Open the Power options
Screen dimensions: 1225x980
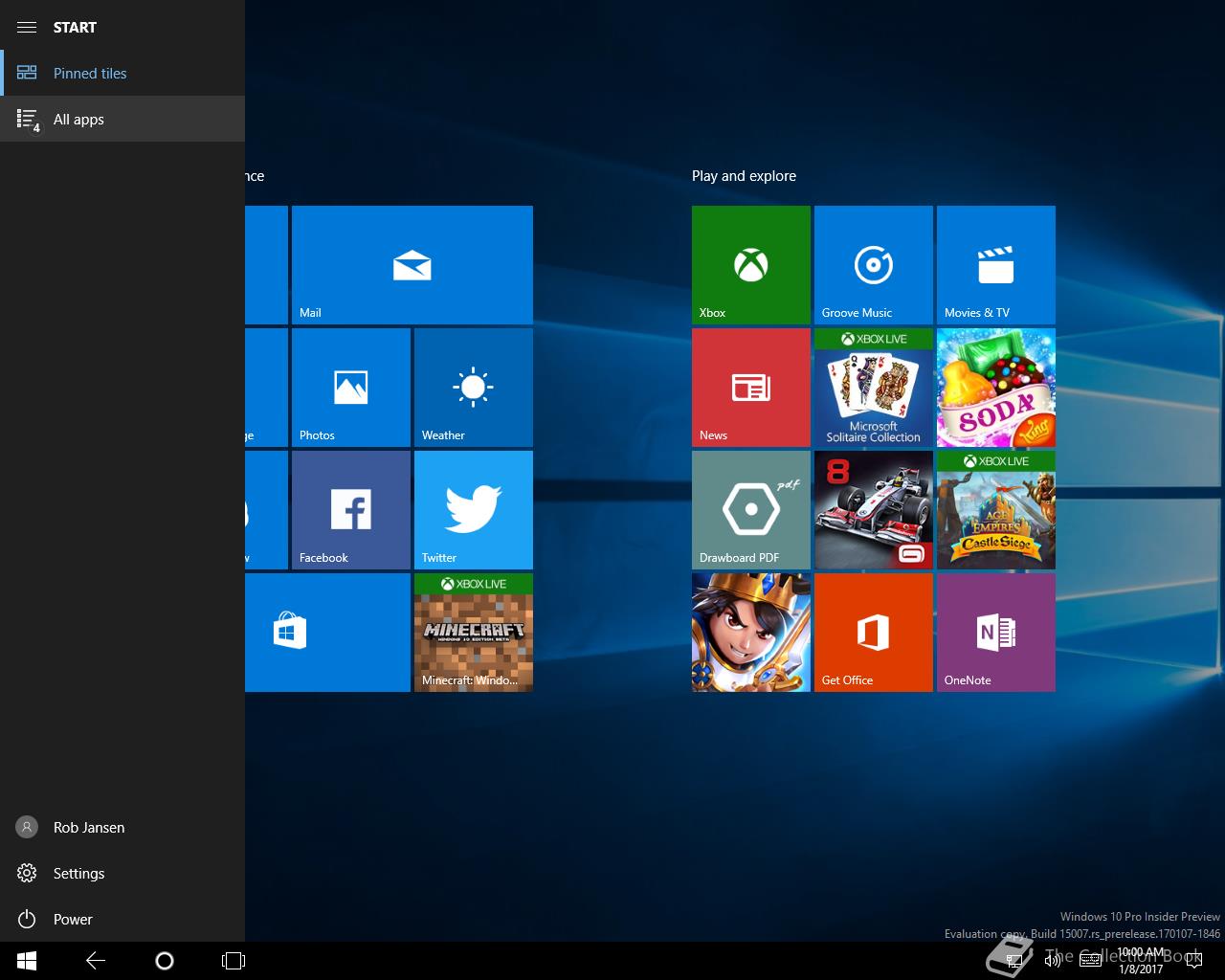[122, 919]
